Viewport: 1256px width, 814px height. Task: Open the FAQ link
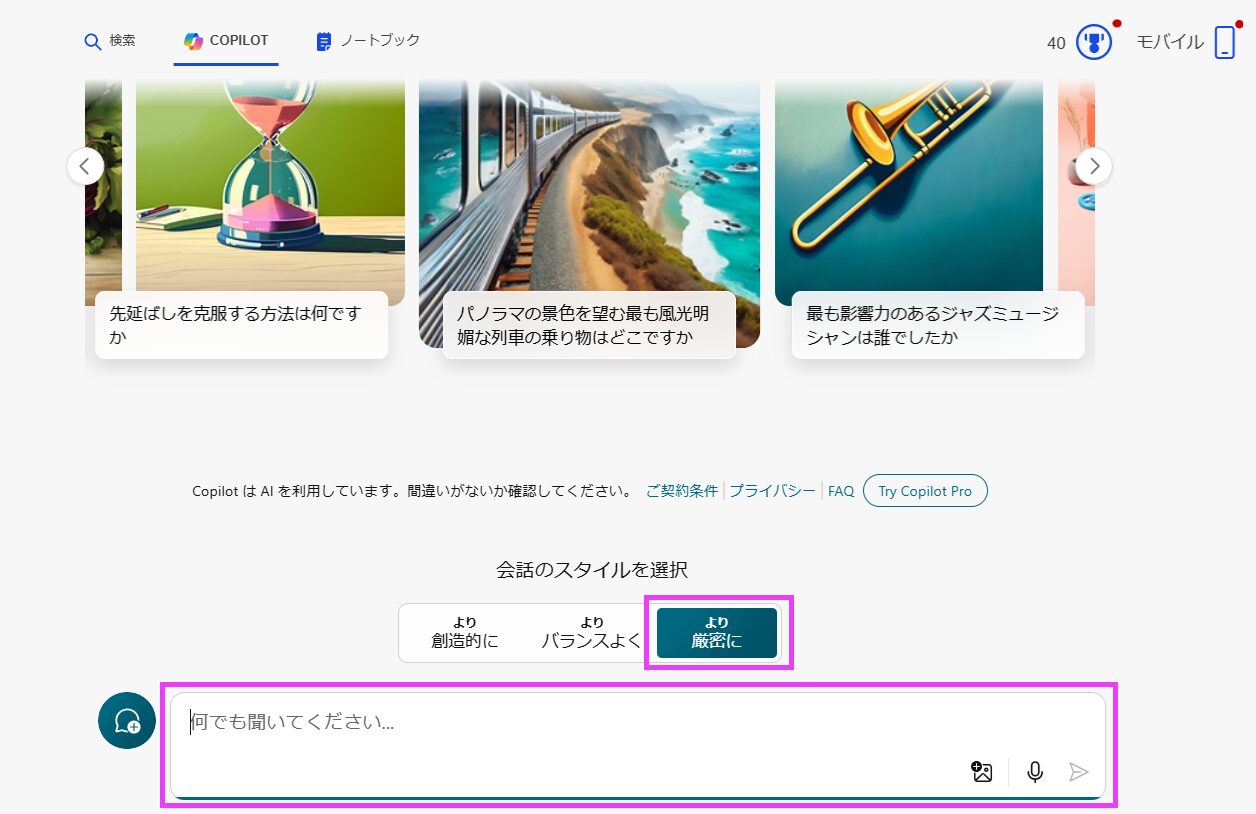tap(841, 491)
